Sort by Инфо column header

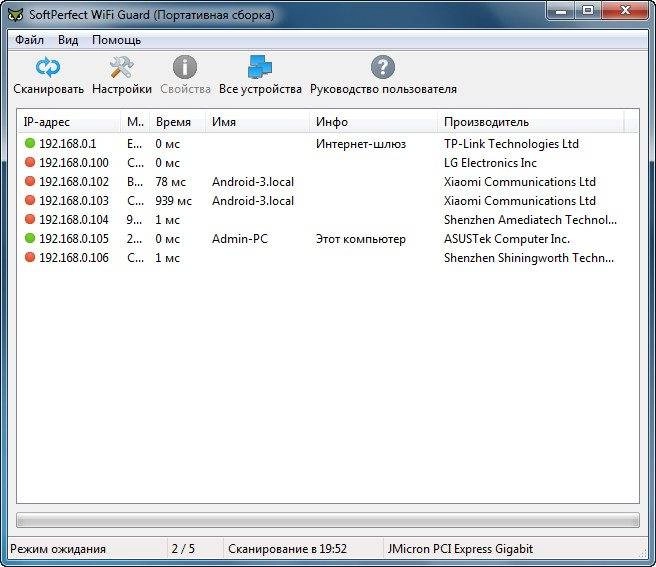(374, 122)
